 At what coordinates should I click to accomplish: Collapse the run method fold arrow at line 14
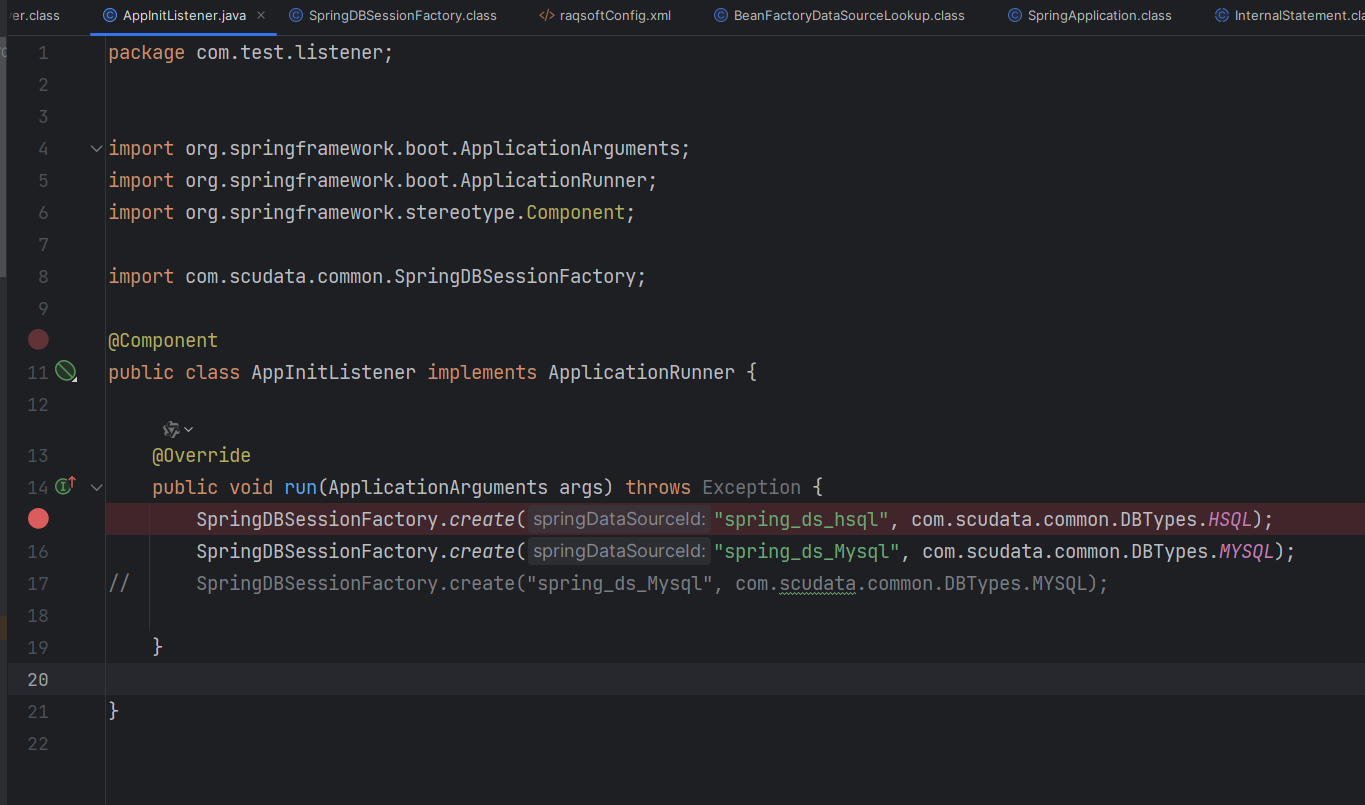pos(96,488)
